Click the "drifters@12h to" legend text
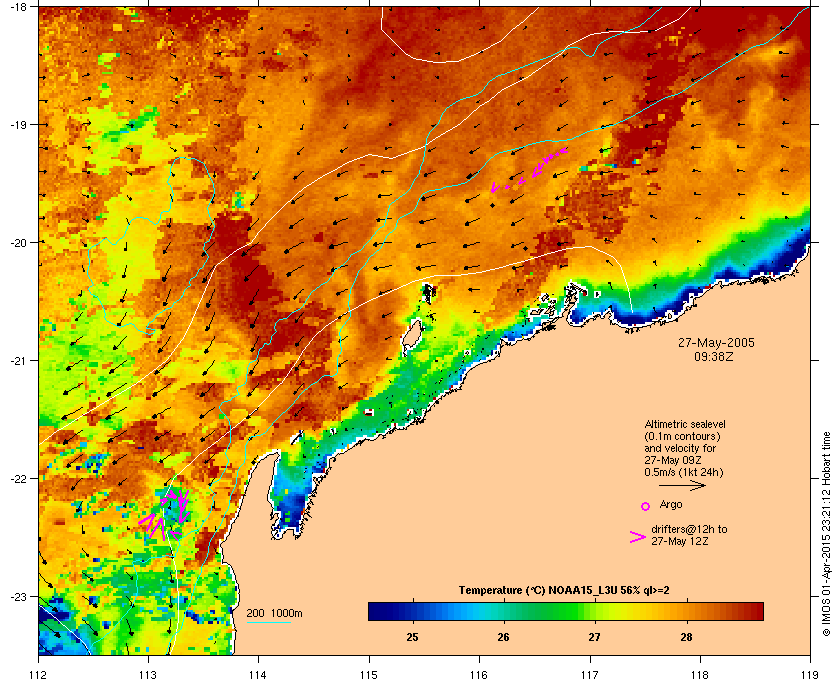This screenshot has width=840, height=680. (x=689, y=529)
